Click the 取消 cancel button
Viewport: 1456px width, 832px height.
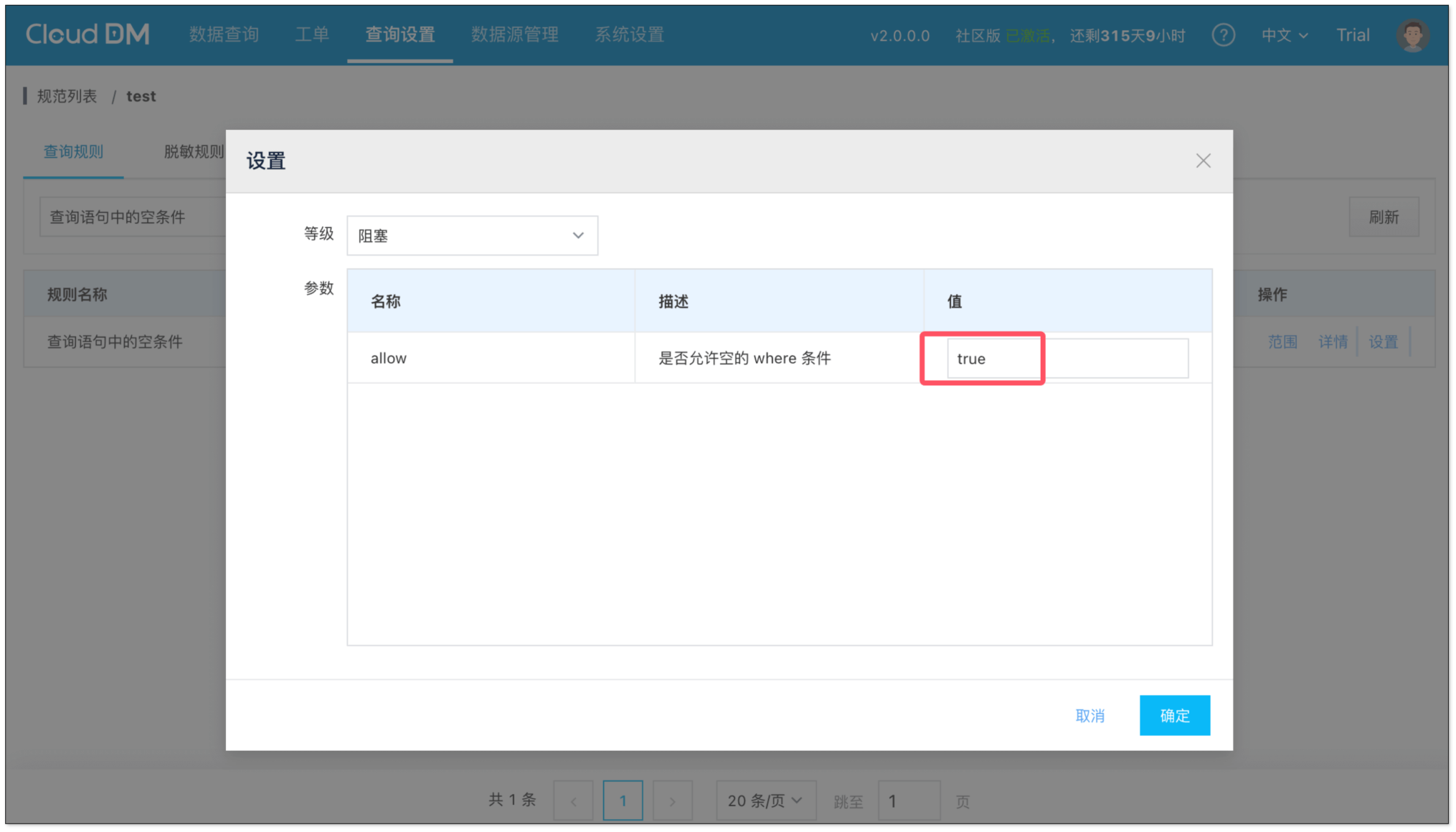1089,716
